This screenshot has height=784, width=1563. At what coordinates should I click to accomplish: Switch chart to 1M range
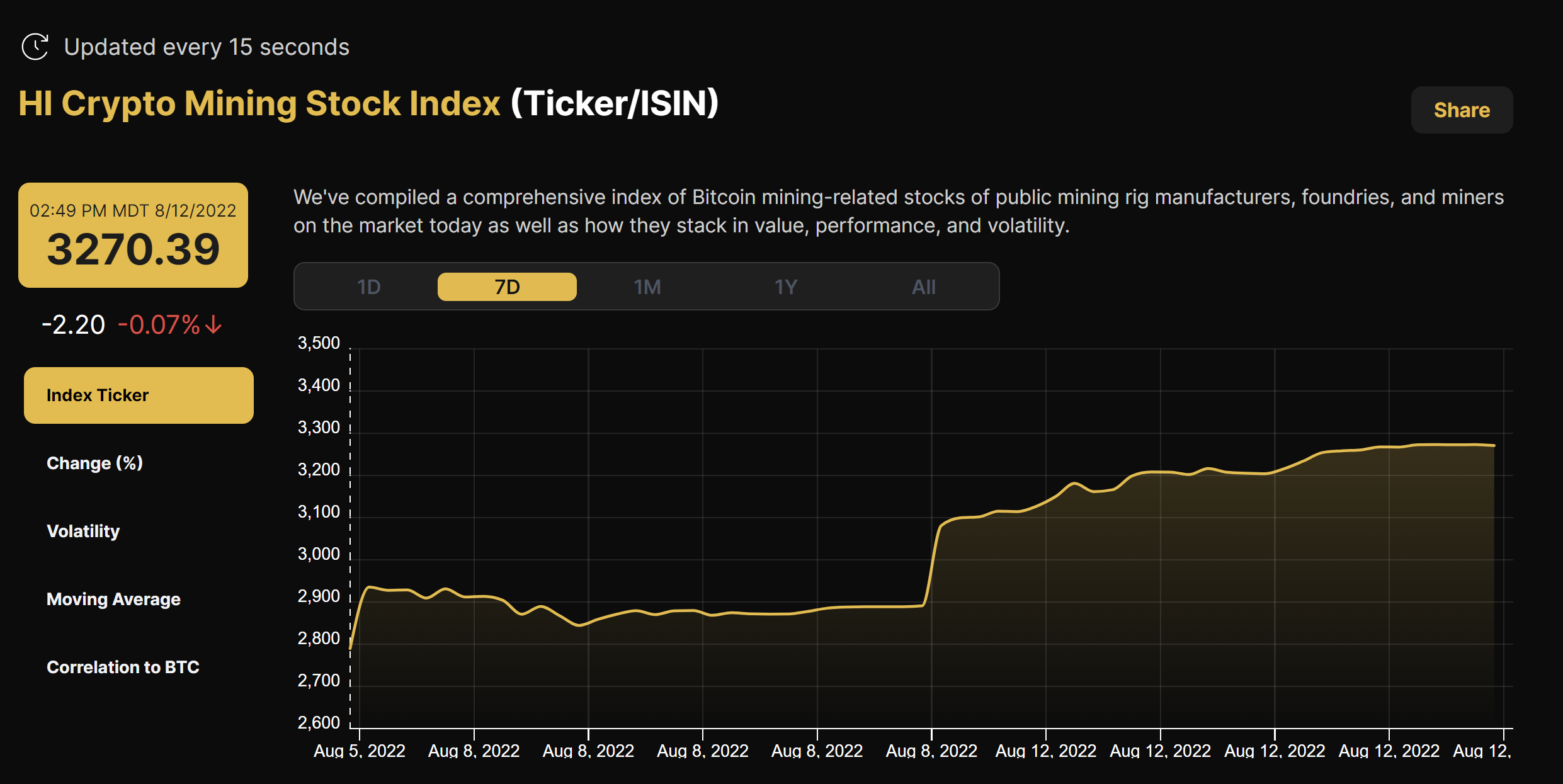point(647,287)
